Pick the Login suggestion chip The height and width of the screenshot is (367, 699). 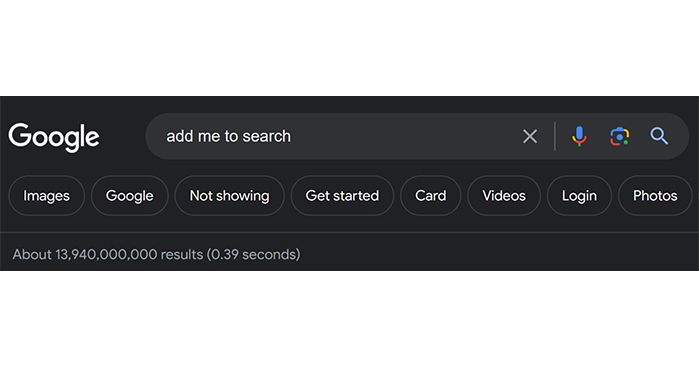[579, 195]
